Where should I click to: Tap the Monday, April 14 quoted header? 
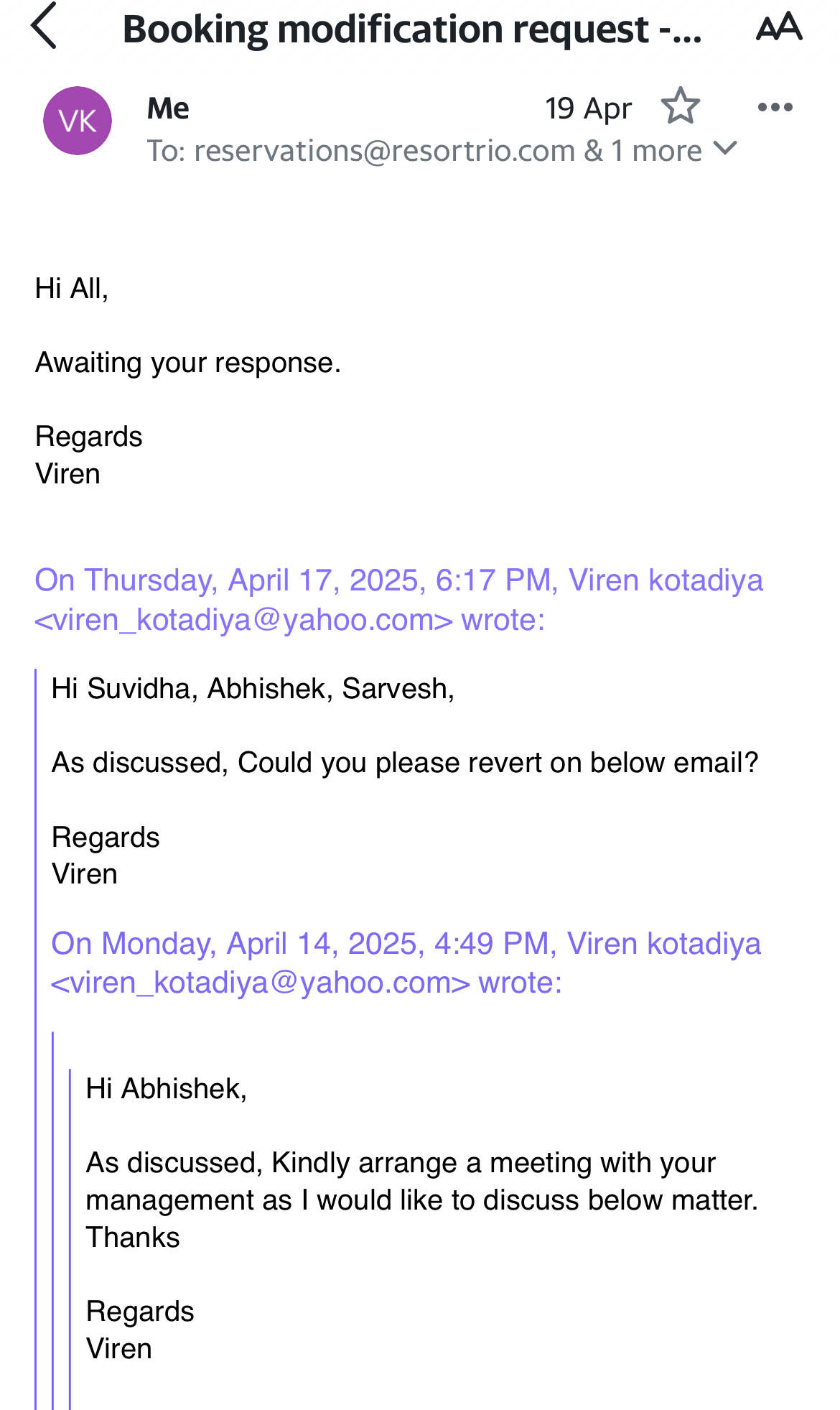pyautogui.click(x=406, y=943)
